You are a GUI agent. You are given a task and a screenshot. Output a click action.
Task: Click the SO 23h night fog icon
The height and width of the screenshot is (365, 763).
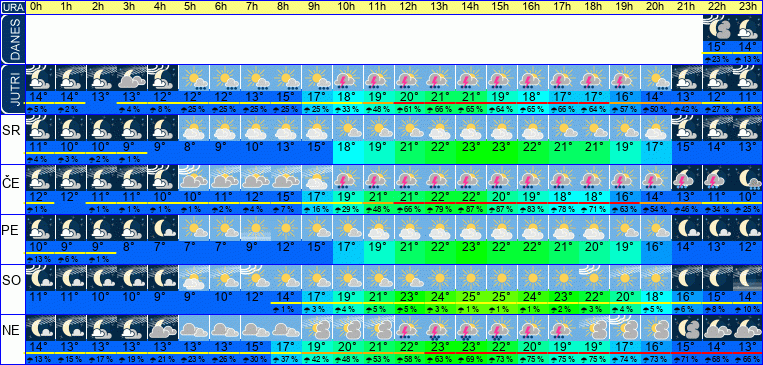(x=747, y=278)
